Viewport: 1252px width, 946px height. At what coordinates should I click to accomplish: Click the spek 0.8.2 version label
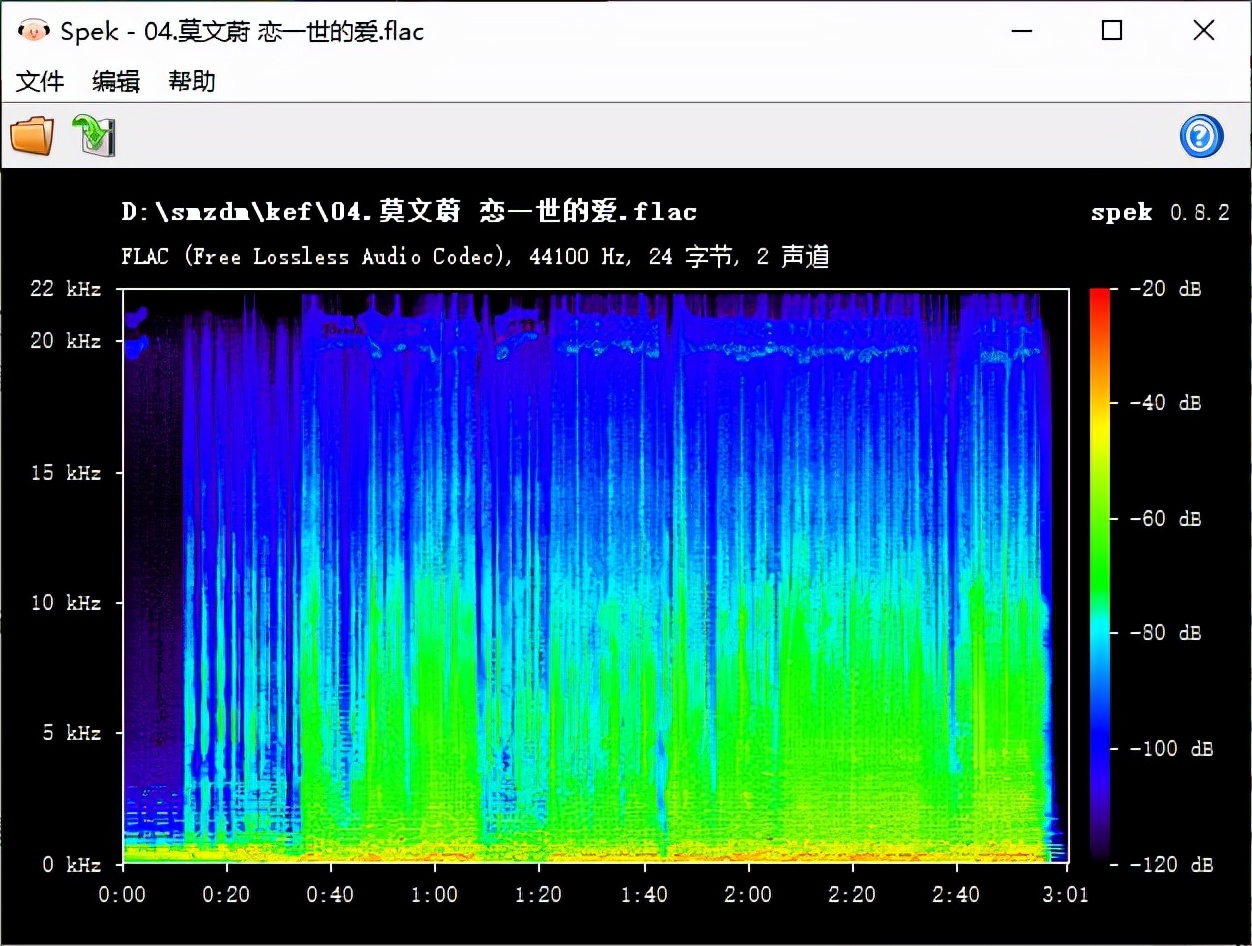tap(1163, 212)
